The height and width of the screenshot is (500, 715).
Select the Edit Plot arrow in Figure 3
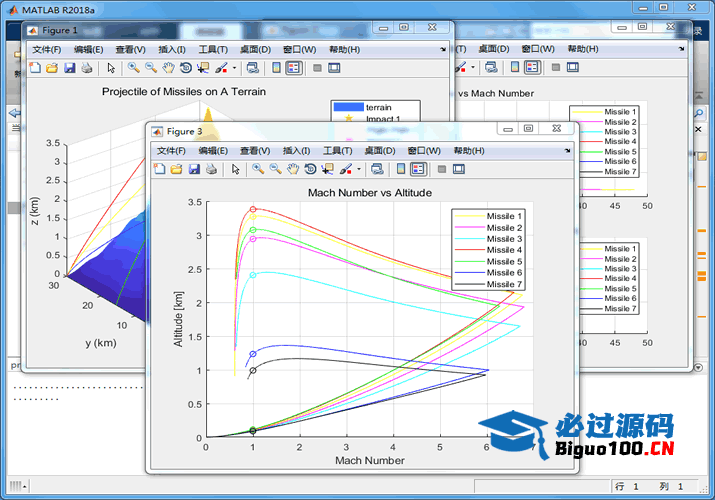tap(235, 169)
